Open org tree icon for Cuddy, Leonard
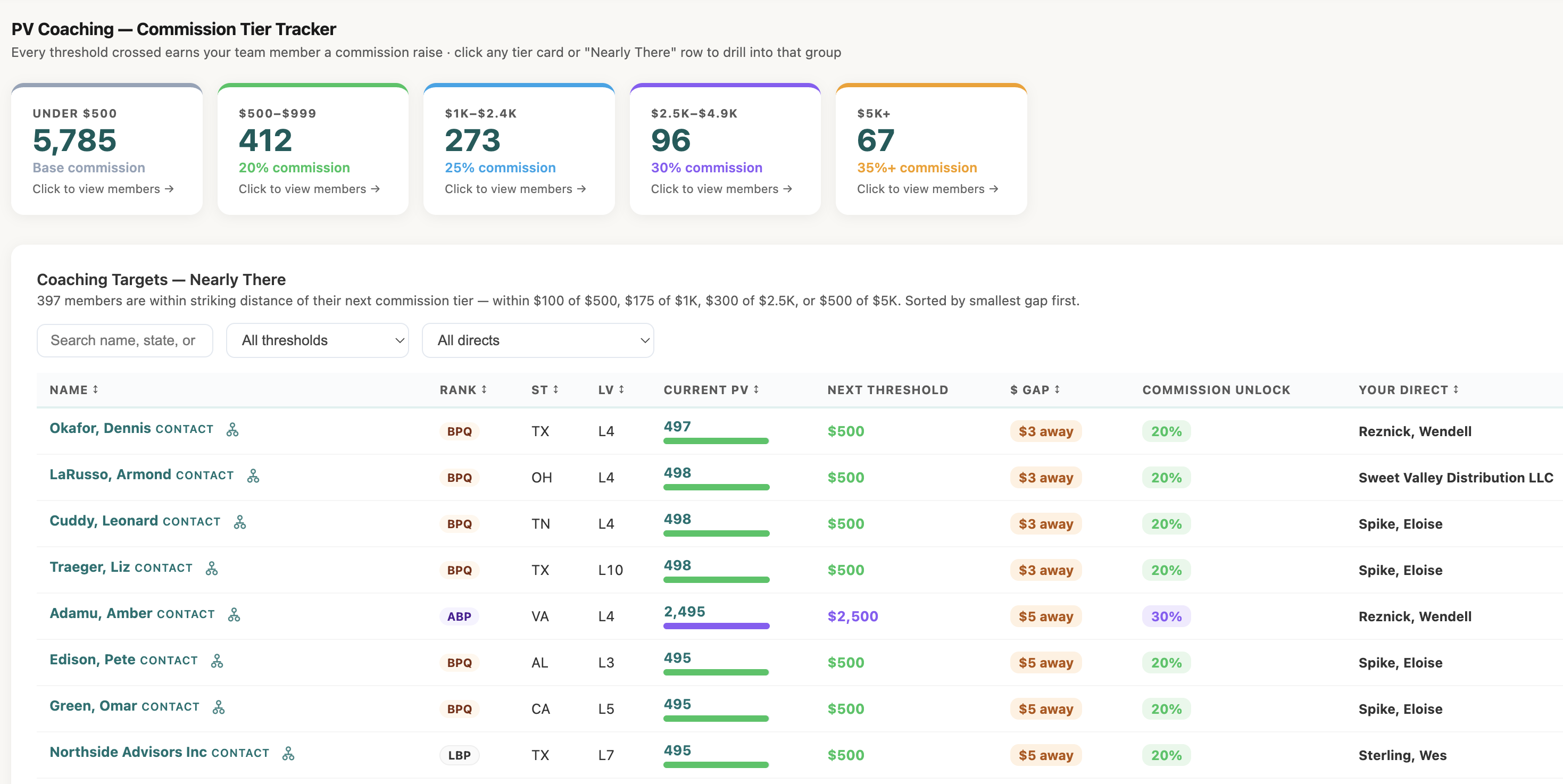This screenshot has height=784, width=1563. pos(240,522)
